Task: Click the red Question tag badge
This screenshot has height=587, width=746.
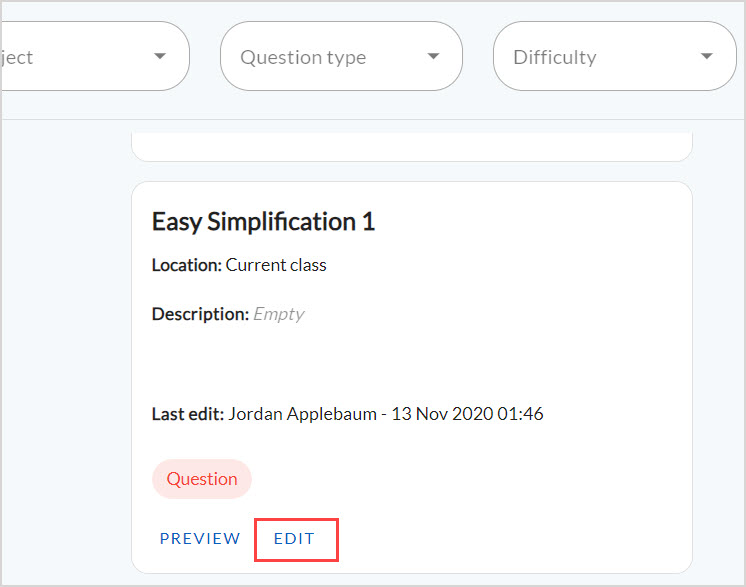Action: (202, 479)
